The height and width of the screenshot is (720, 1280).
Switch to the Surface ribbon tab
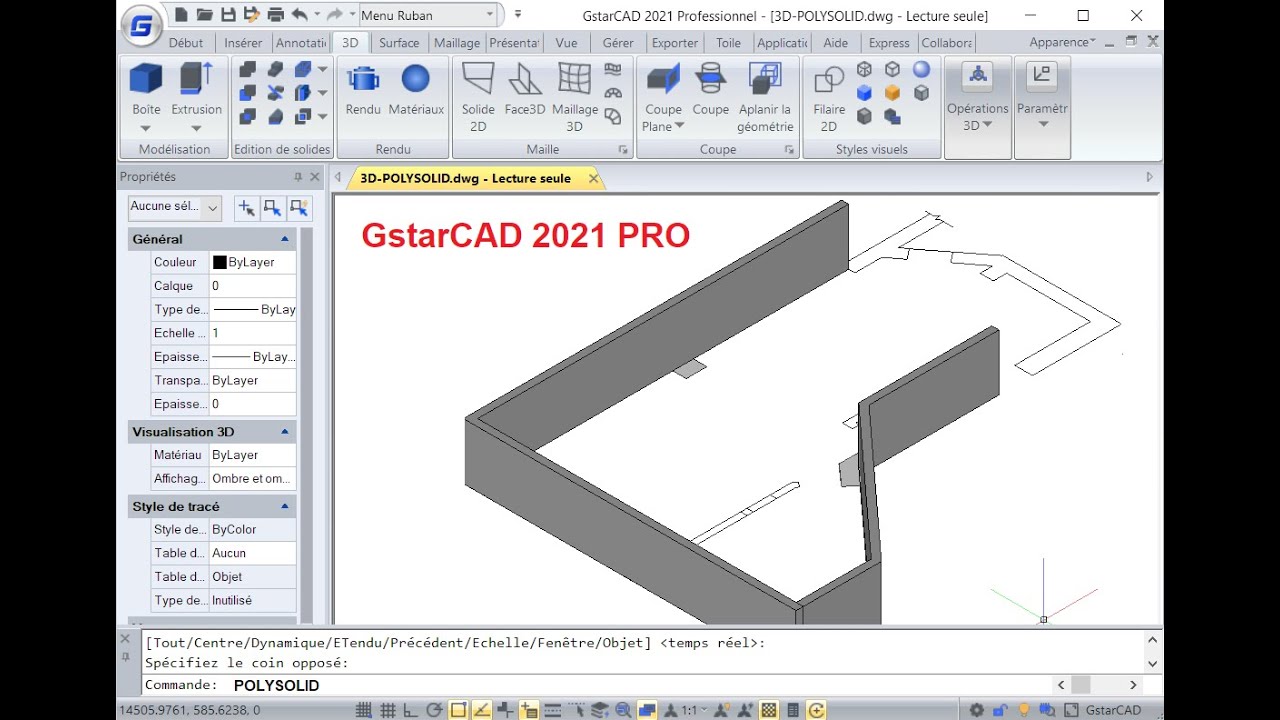point(399,43)
